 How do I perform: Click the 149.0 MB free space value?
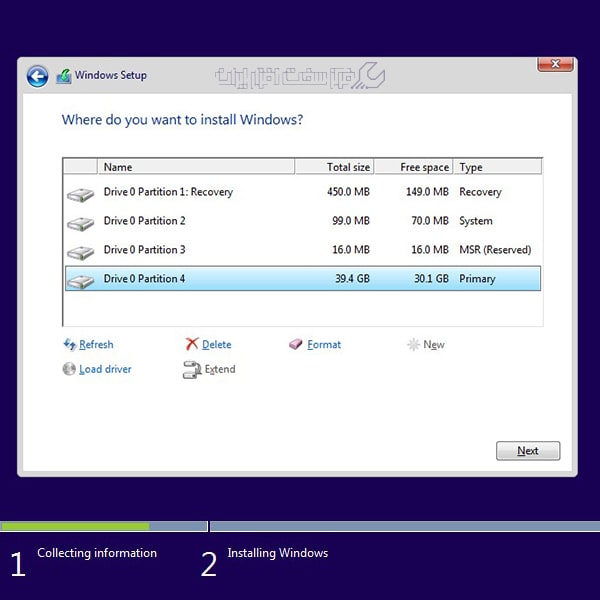click(x=427, y=192)
